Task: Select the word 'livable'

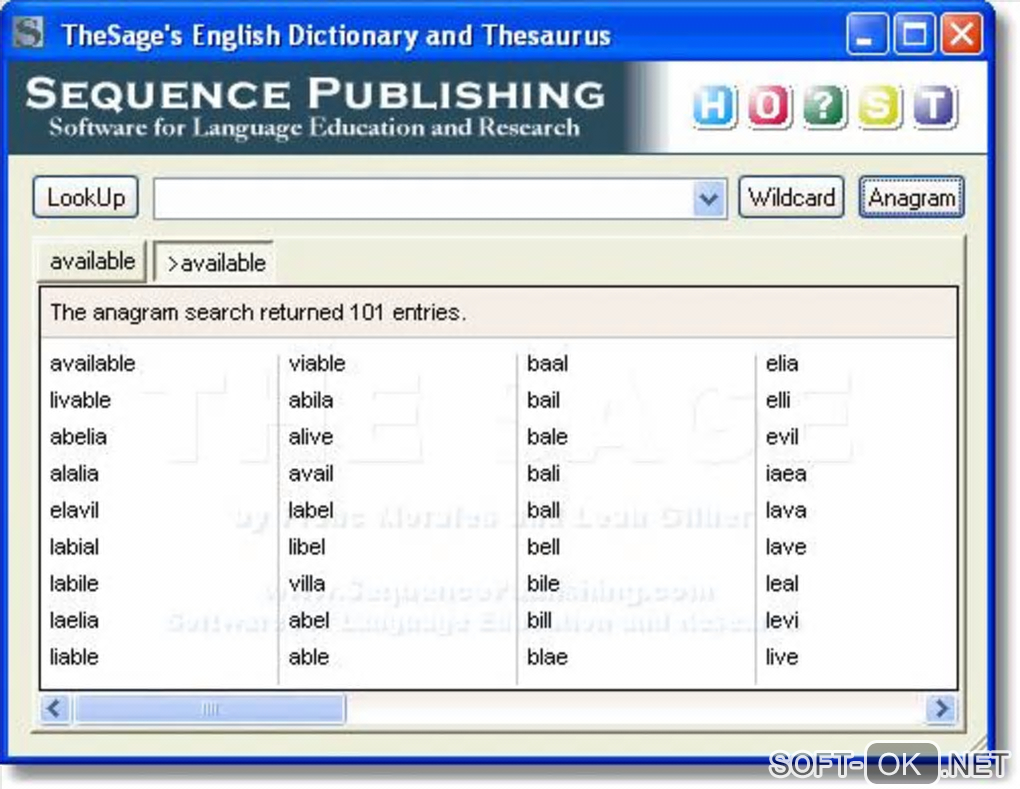Action: tap(80, 400)
